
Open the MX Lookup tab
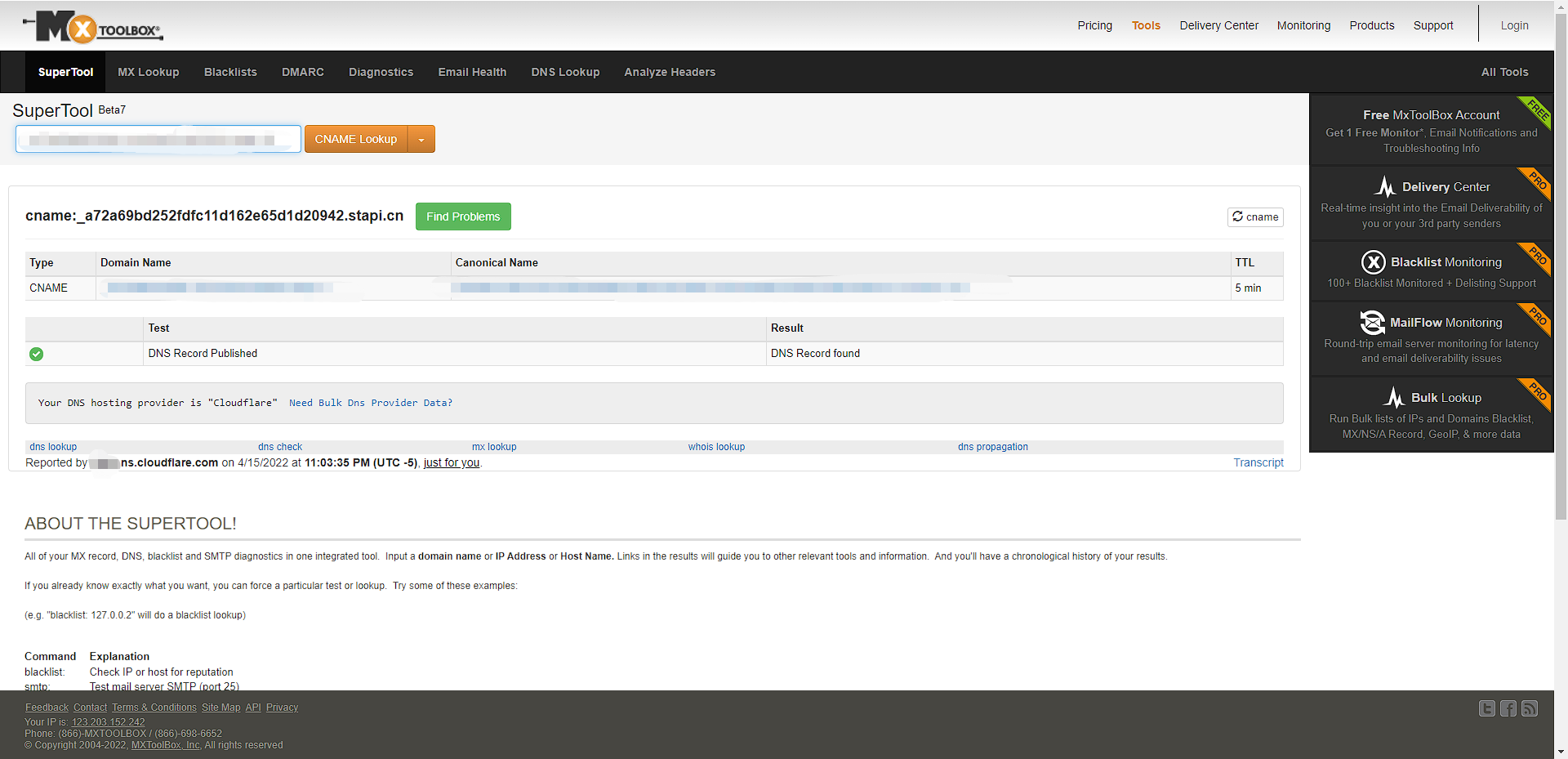pos(149,72)
